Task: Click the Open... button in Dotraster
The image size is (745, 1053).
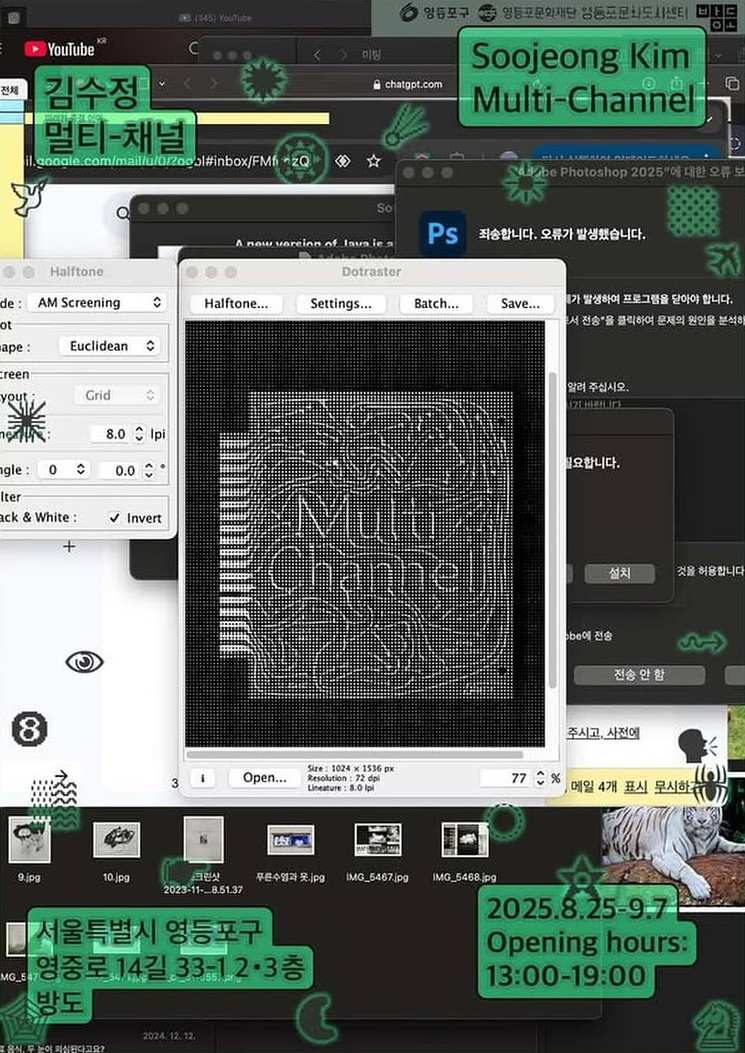Action: click(x=264, y=778)
